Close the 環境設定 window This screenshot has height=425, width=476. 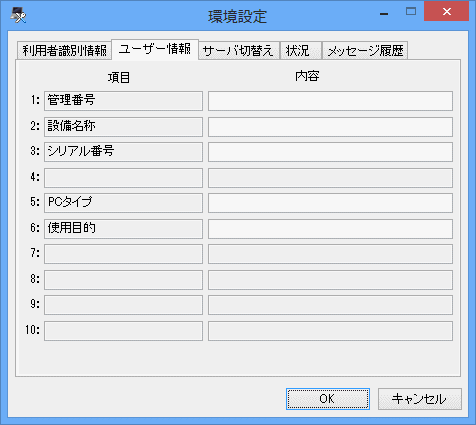(447, 11)
